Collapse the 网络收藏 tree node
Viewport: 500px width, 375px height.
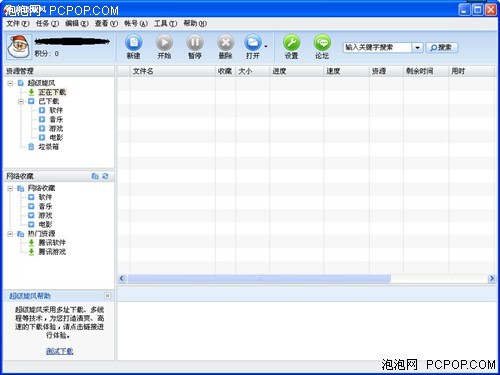click(10, 188)
